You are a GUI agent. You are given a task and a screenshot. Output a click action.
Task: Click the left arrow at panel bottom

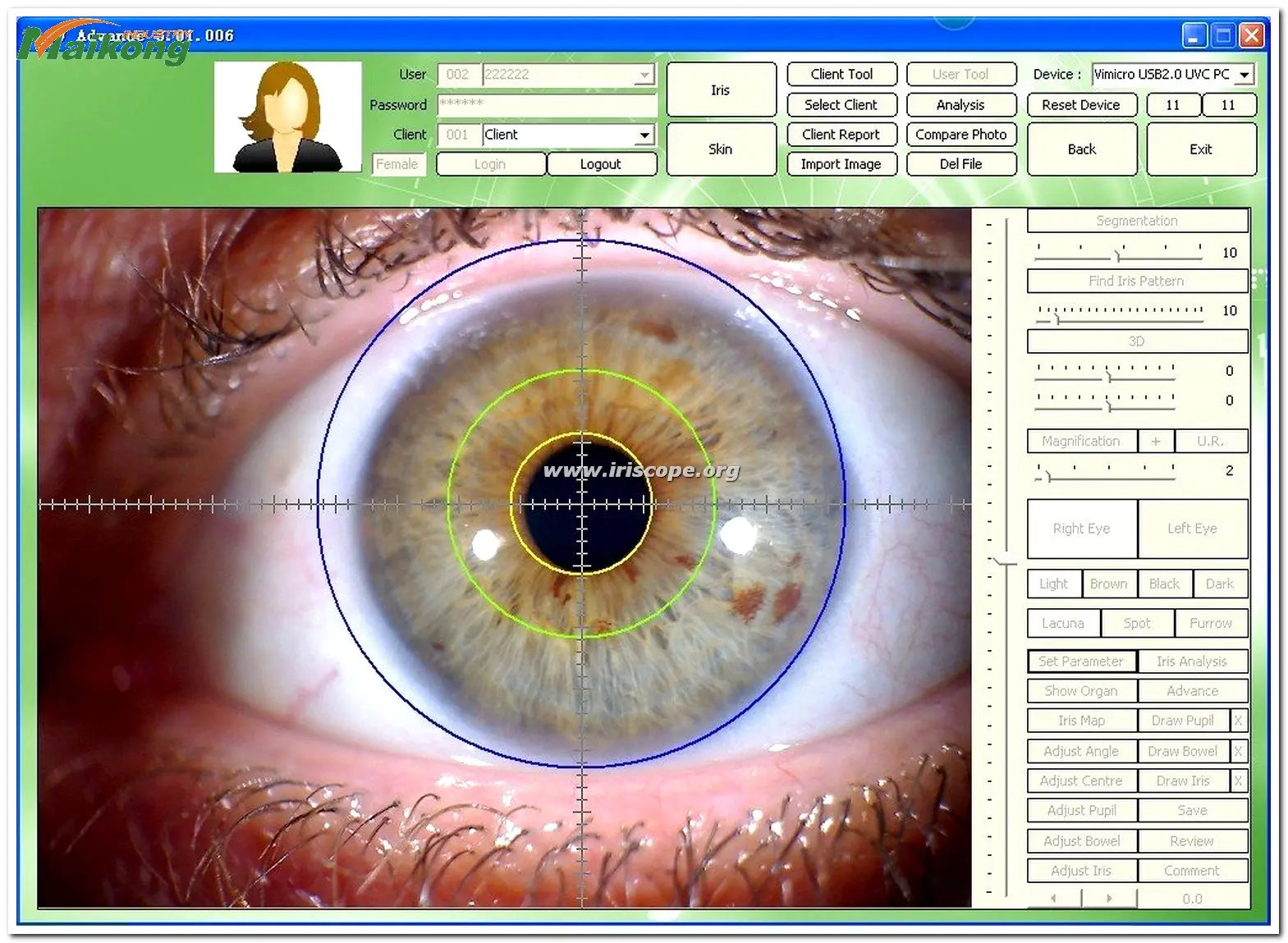(x=1054, y=899)
